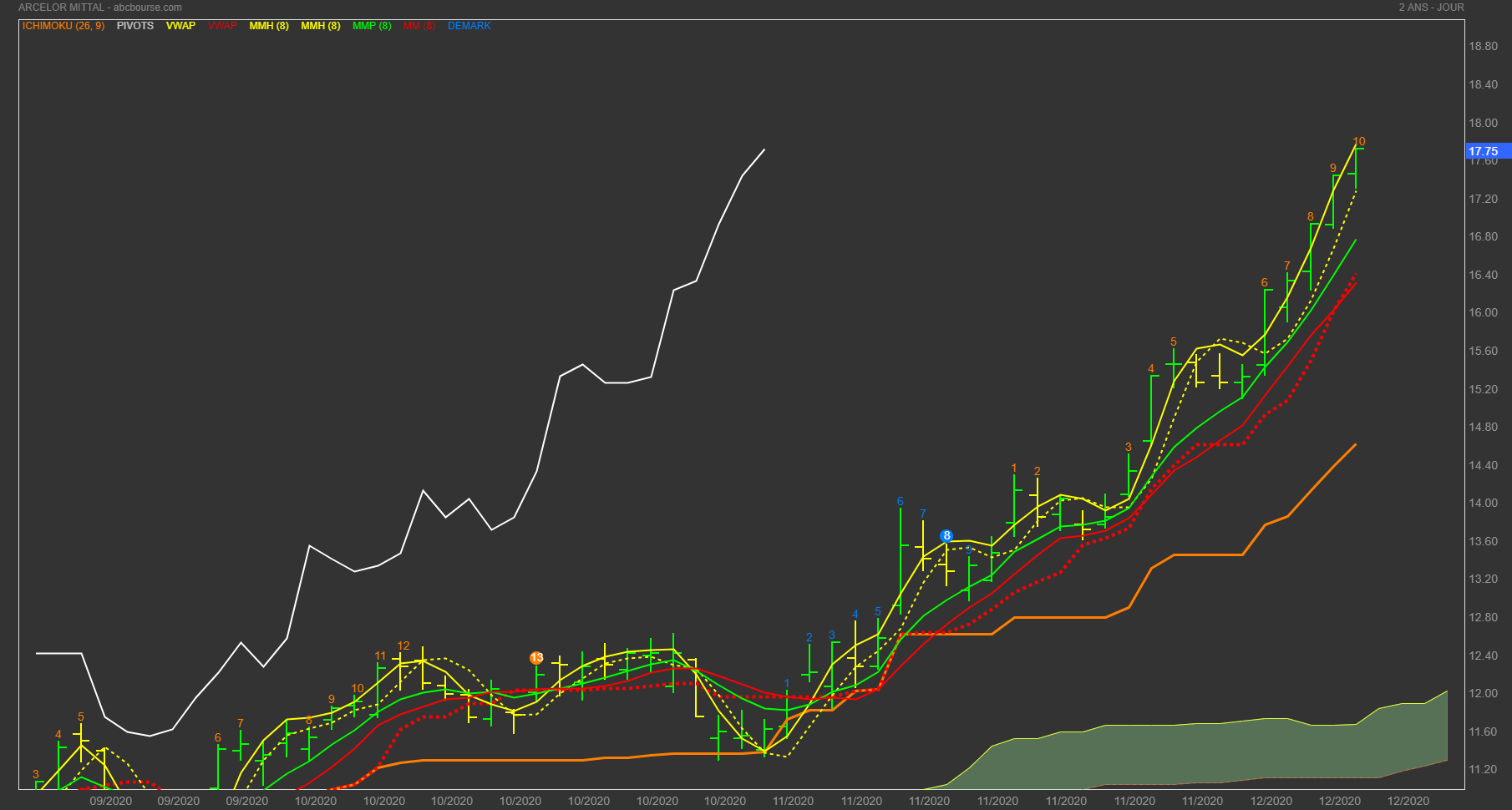Screen dimensions: 1512x810
Task: Click the orange 11 DeMark count
Action: click(x=381, y=656)
